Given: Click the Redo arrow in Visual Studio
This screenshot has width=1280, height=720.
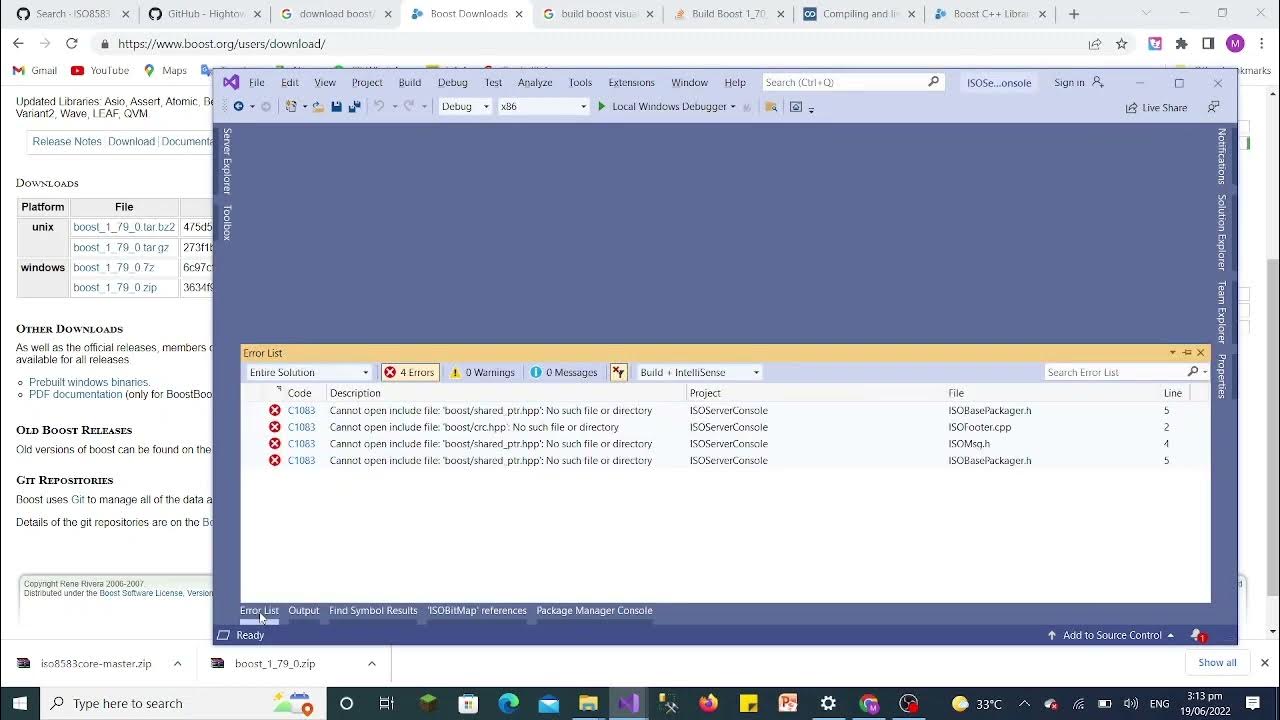Looking at the screenshot, I should [x=409, y=106].
